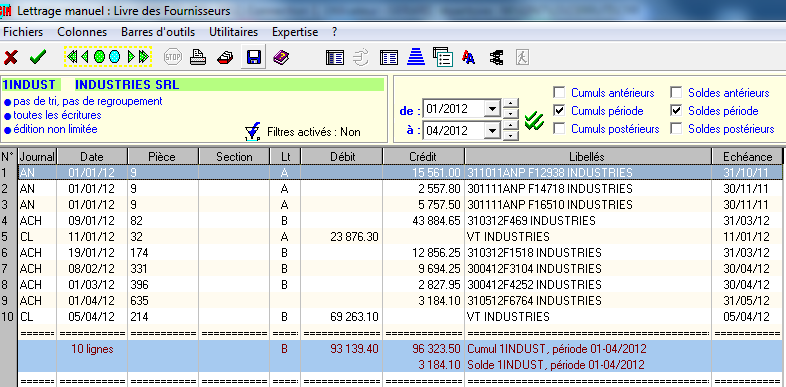Open the Fichiers menu
The width and height of the screenshot is (786, 387).
pos(23,32)
